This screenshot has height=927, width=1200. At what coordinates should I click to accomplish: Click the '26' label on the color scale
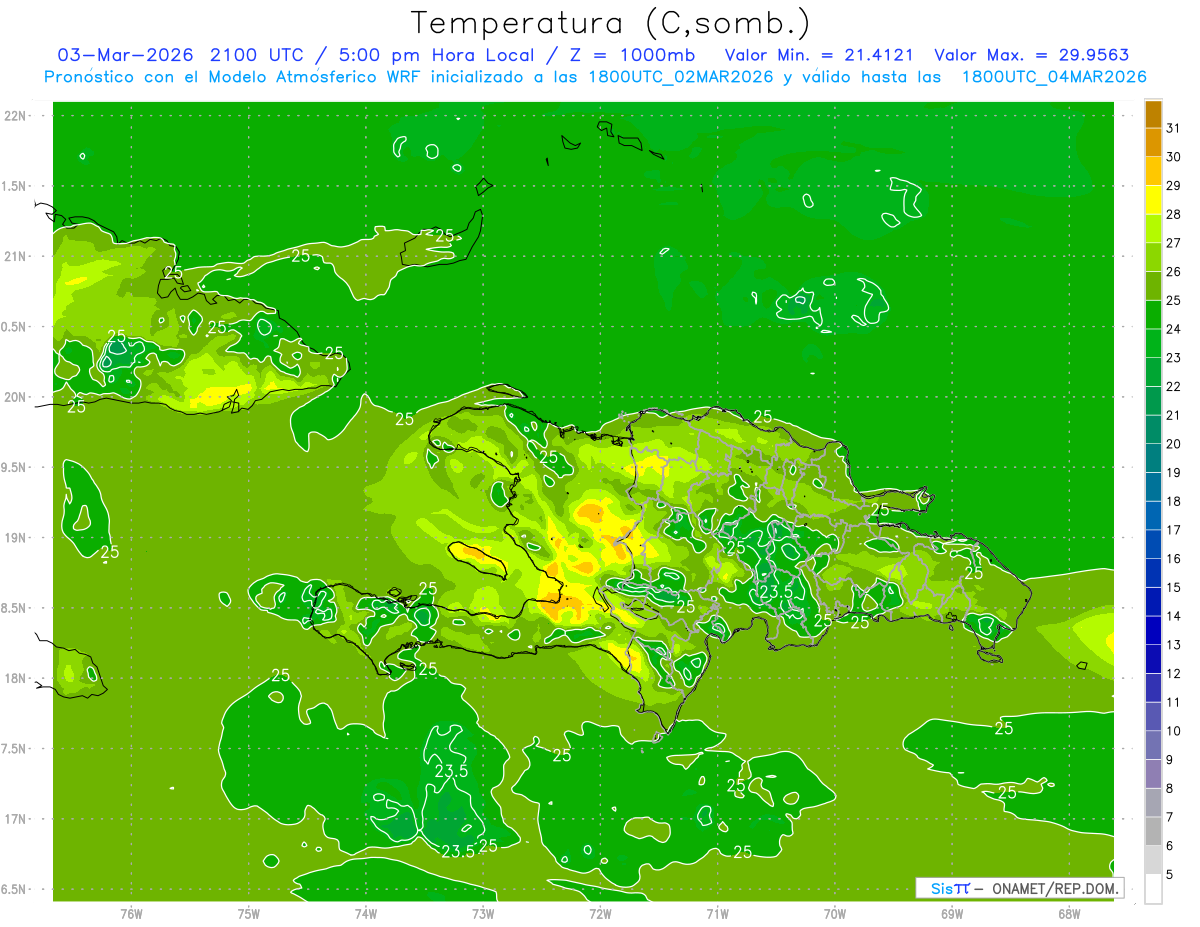[x=1173, y=272]
